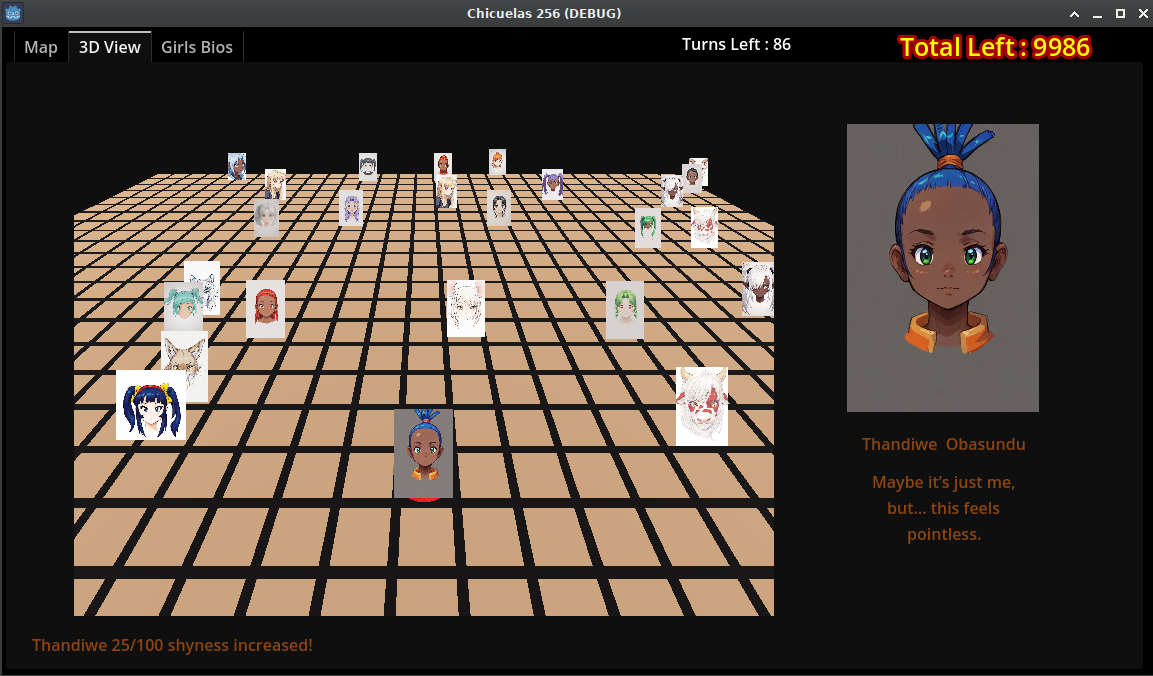
Task: Select the lavender long-haired girl portrait
Action: (x=351, y=208)
